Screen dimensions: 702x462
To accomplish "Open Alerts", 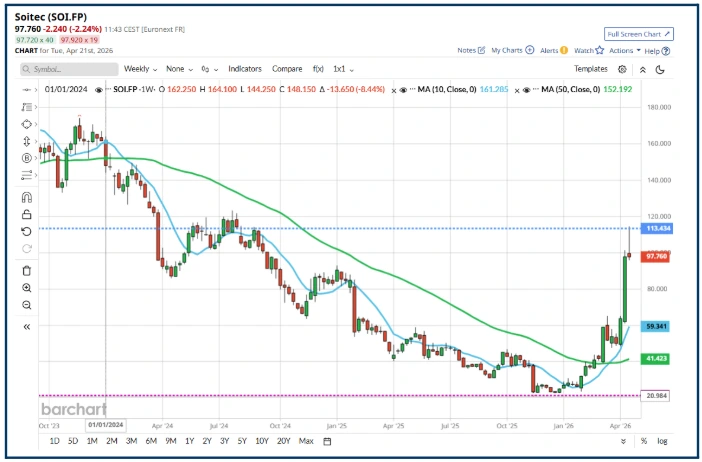I will click(x=553, y=50).
